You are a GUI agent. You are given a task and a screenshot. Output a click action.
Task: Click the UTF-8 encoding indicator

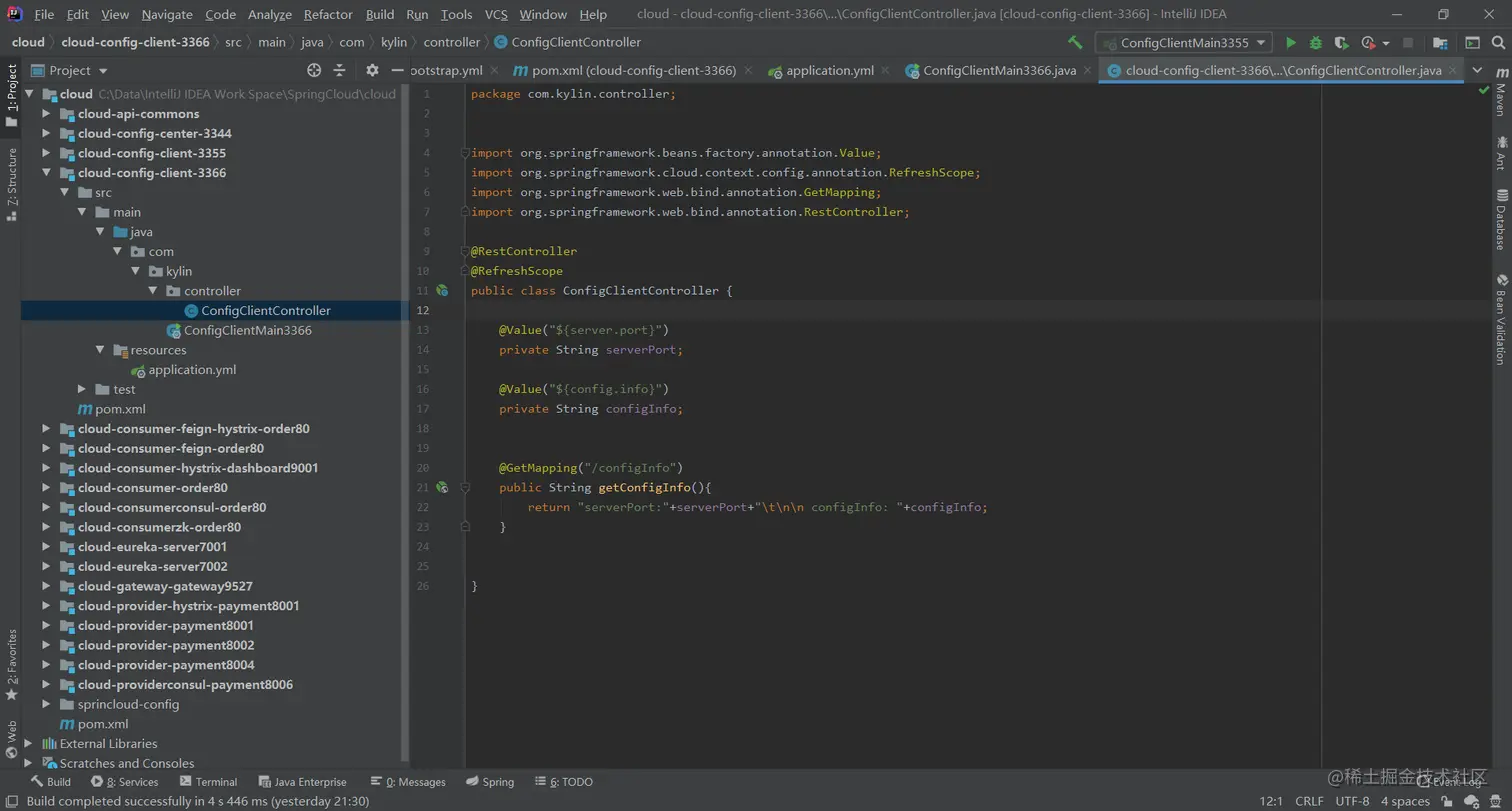click(x=1352, y=801)
